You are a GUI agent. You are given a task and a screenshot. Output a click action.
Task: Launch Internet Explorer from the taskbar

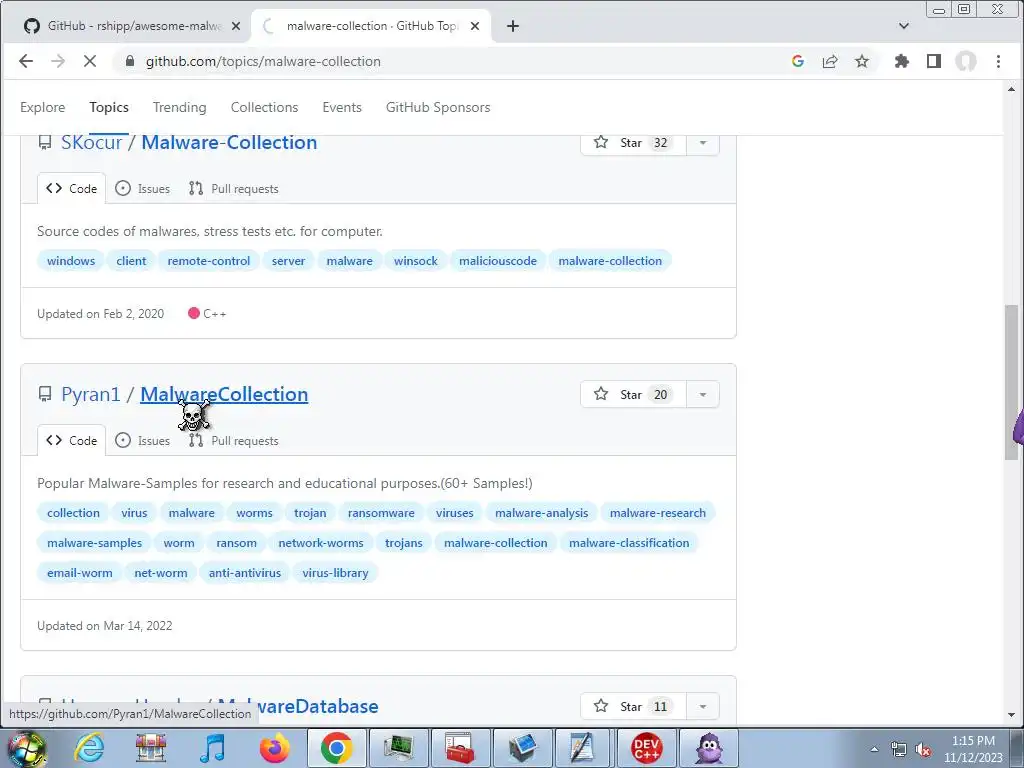pos(89,748)
